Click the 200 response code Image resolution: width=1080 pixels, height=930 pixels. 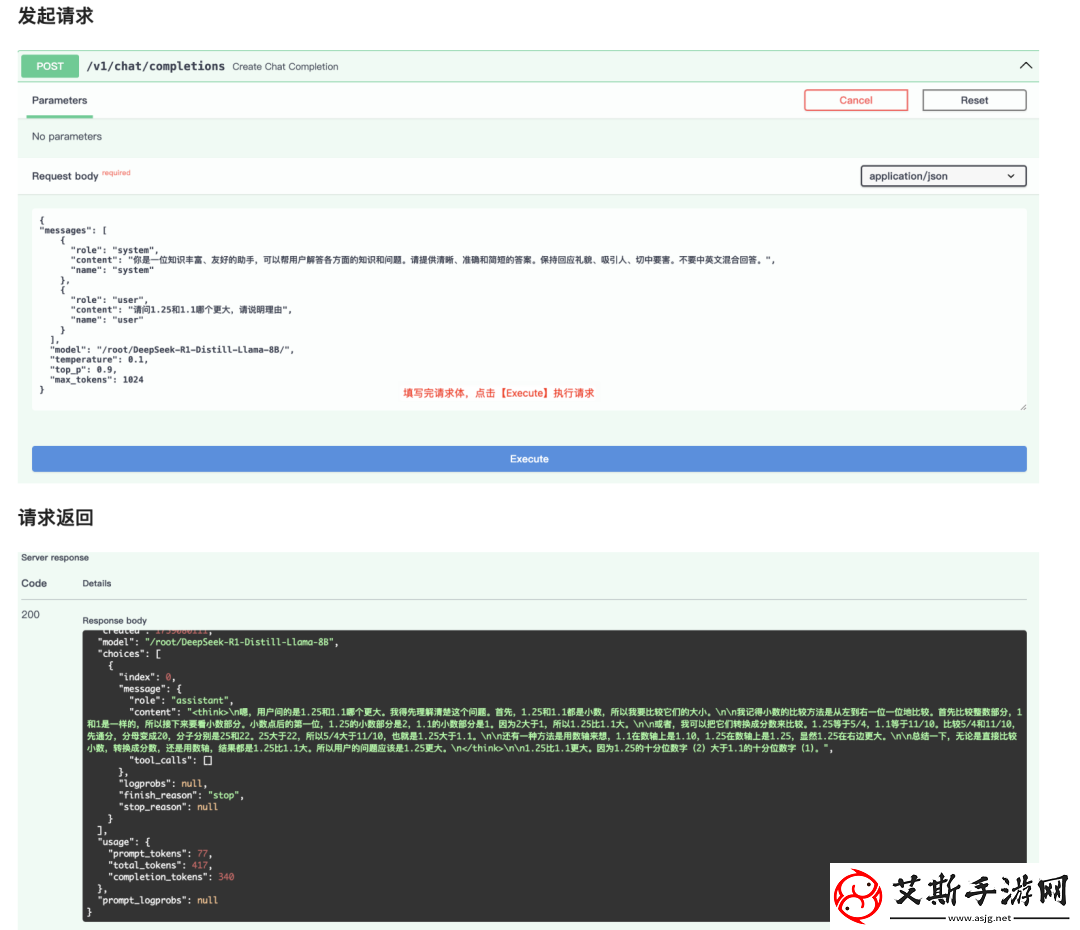coord(30,614)
